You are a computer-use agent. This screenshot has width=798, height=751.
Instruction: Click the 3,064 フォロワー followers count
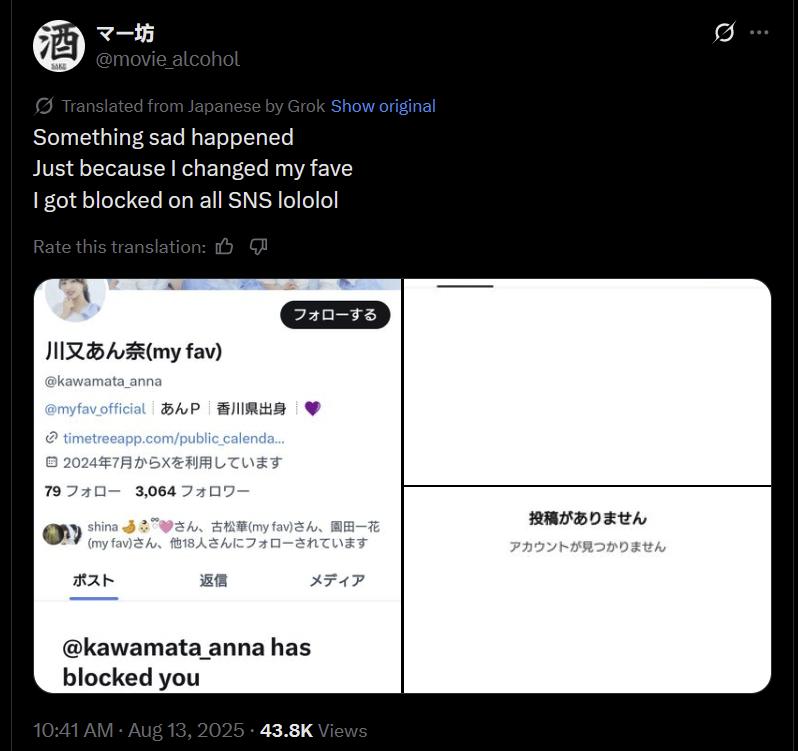tap(192, 491)
